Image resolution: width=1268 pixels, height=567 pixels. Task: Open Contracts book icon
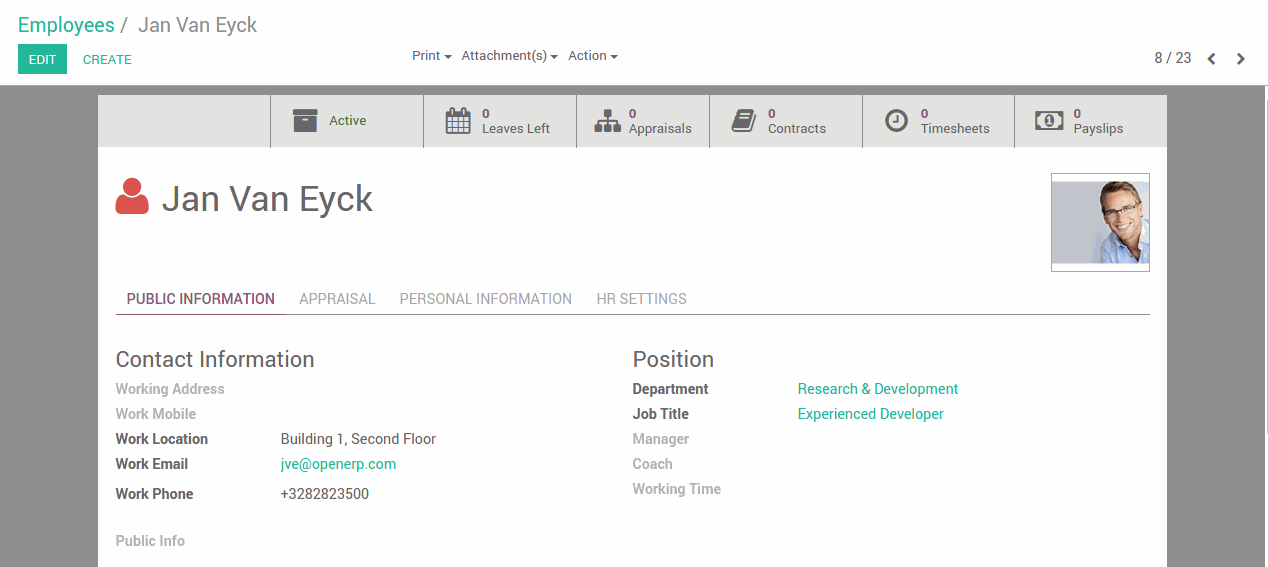pos(743,121)
